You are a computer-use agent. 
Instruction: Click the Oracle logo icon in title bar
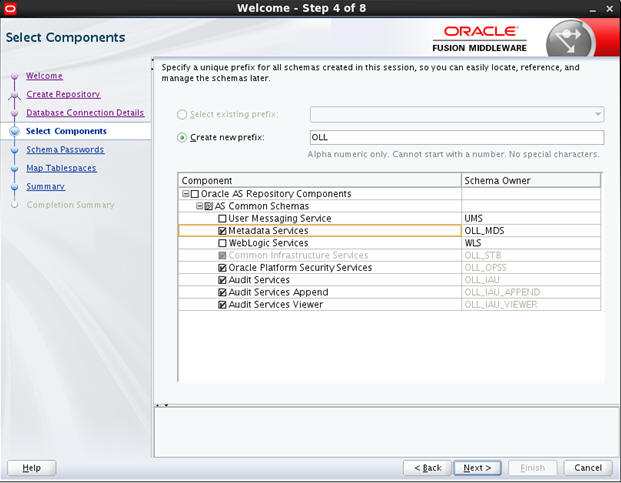pos(10,8)
